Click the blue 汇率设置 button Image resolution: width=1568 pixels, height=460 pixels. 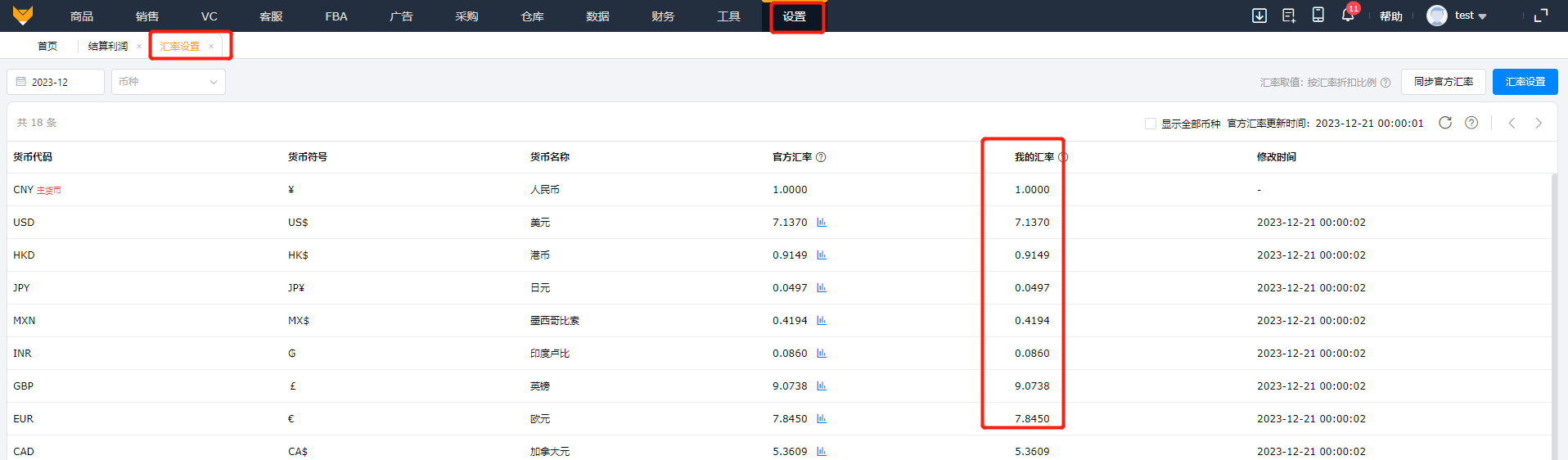pyautogui.click(x=1525, y=82)
